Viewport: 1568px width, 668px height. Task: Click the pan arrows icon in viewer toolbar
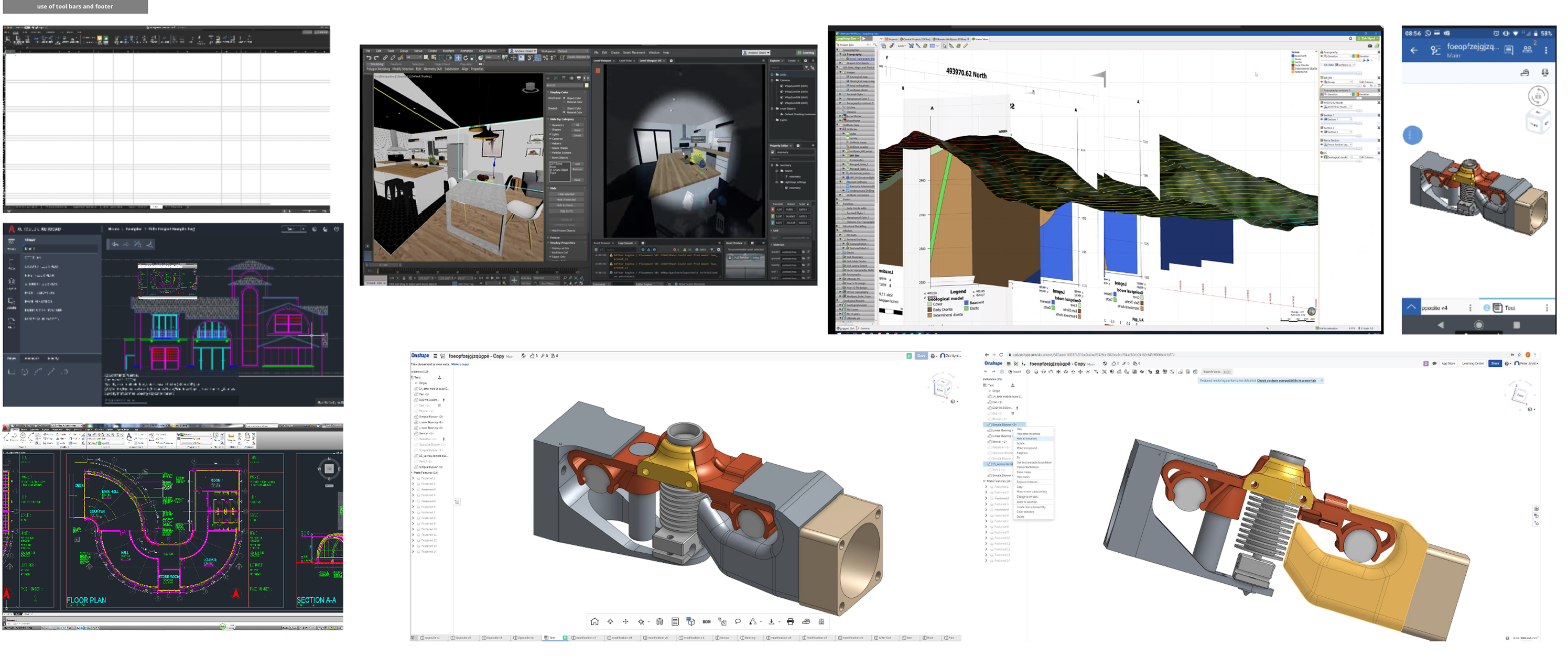pyautogui.click(x=626, y=622)
